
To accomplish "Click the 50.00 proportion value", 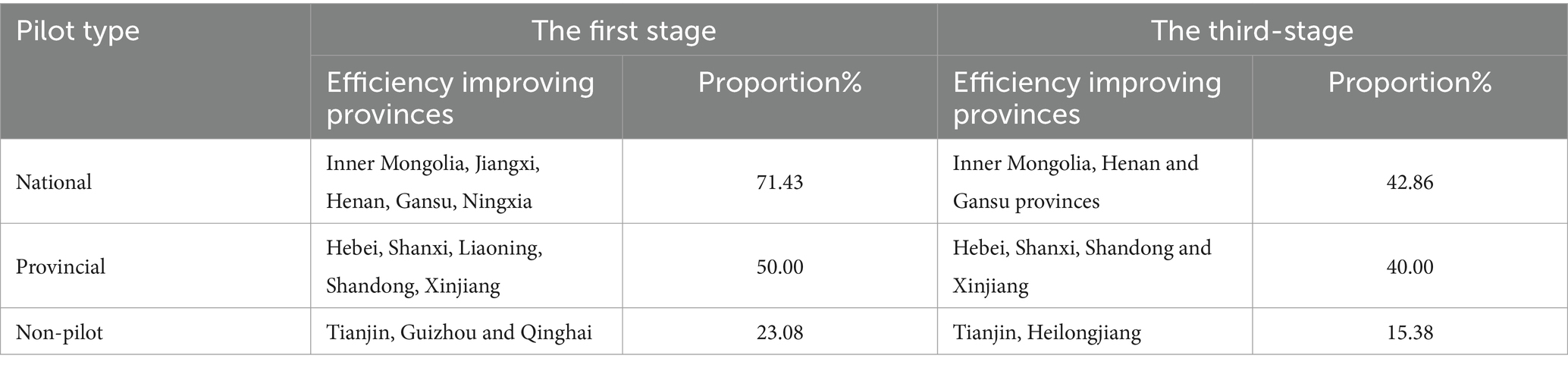I will [x=779, y=267].
